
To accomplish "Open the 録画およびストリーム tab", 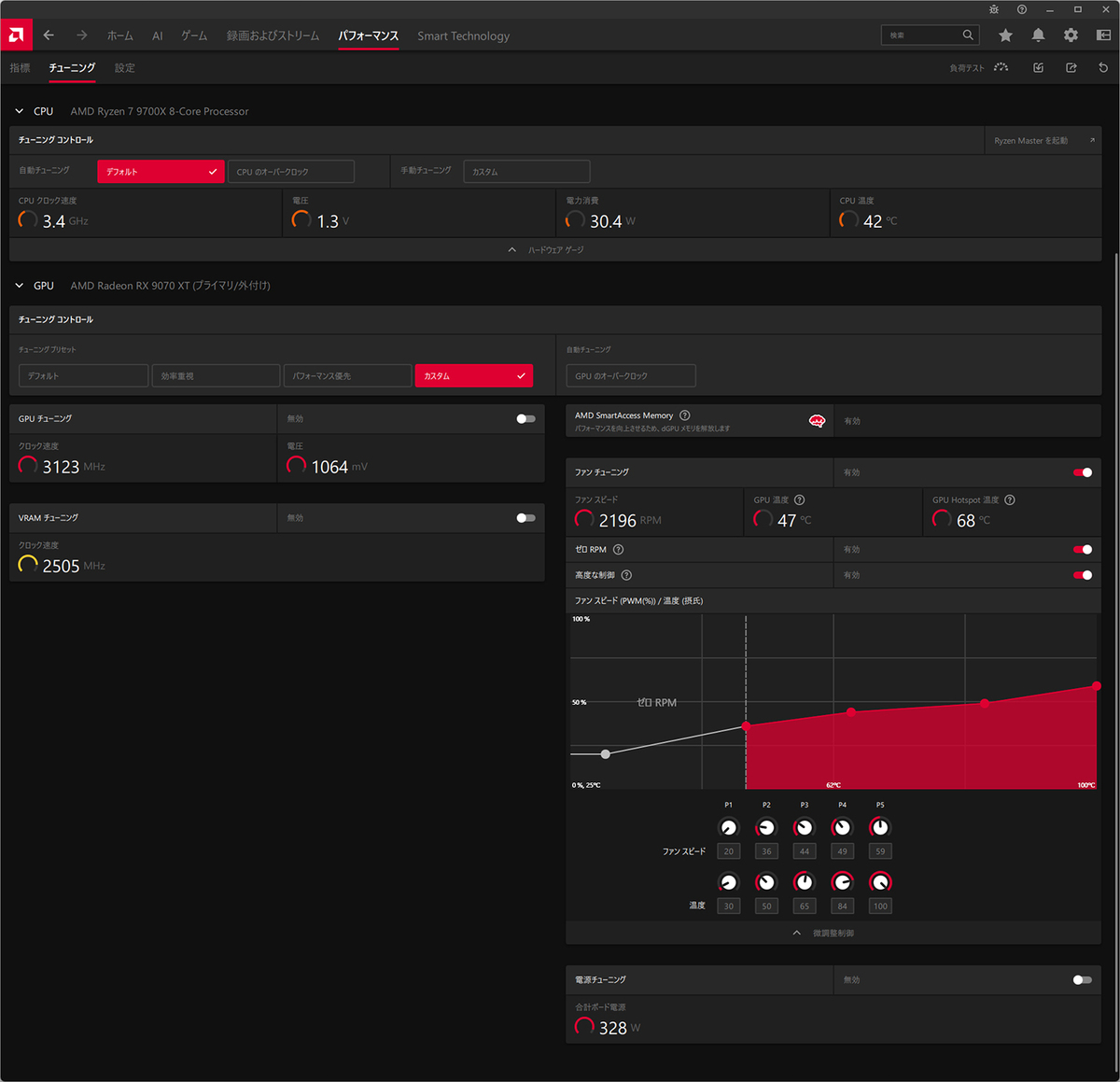I will pos(273,35).
